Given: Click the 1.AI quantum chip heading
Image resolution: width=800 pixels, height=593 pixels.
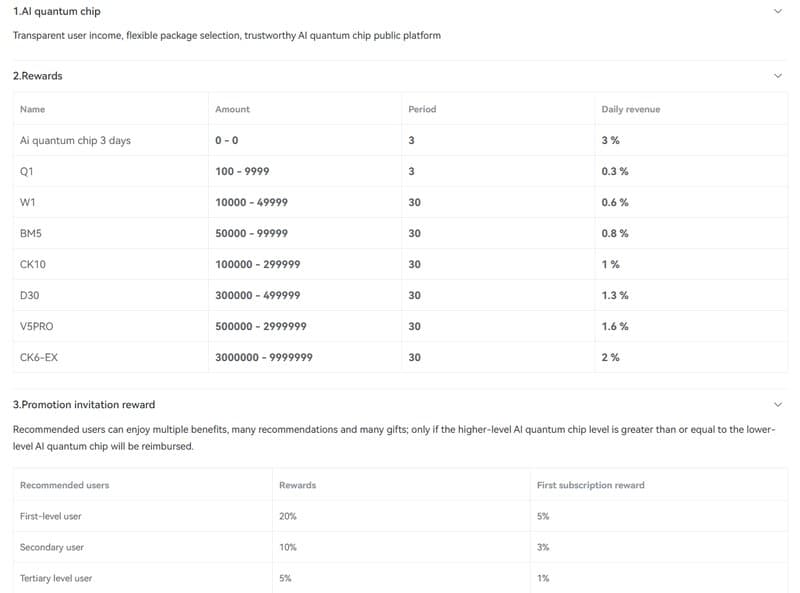Looking at the screenshot, I should 57,11.
